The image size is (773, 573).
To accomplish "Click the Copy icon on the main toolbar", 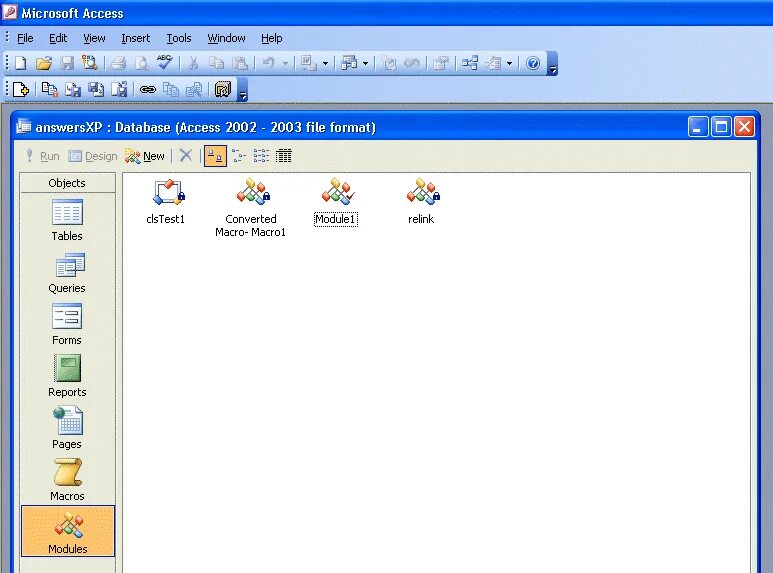I will click(216, 63).
